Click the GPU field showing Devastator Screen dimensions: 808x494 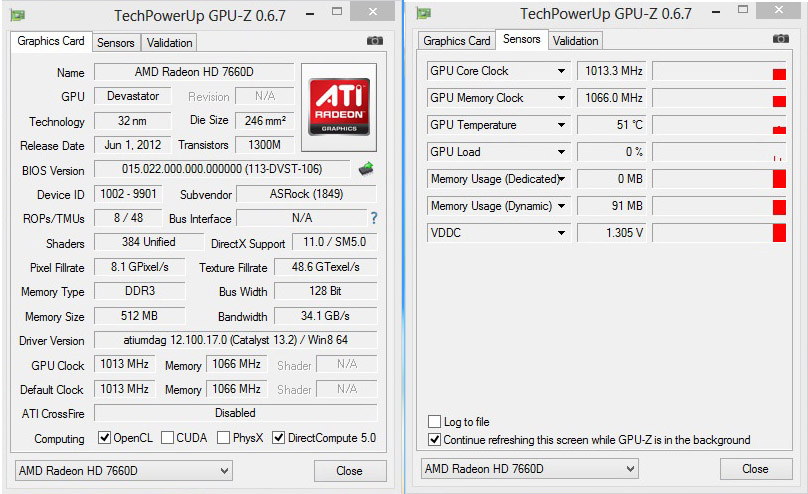coord(133,96)
